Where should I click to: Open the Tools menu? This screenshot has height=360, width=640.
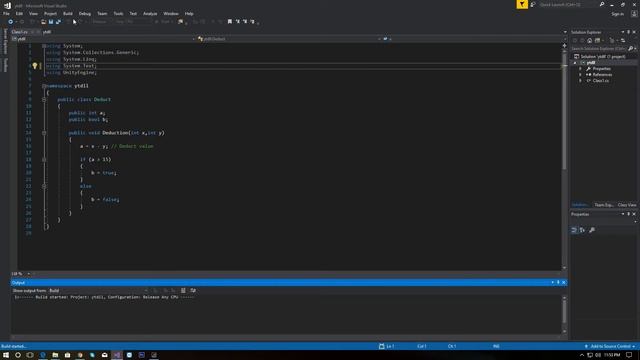(x=118, y=13)
